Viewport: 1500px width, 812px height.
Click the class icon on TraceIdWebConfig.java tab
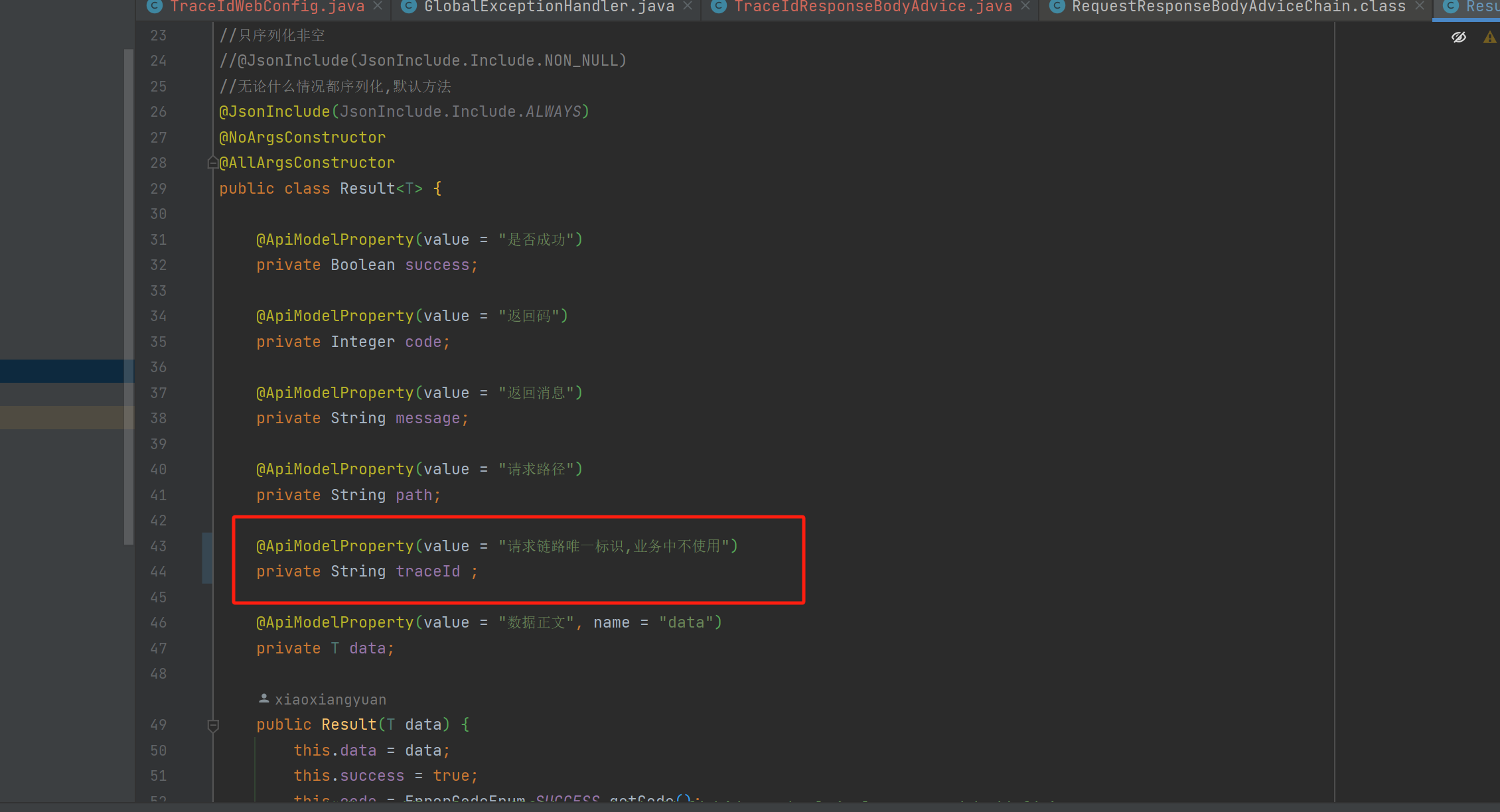155,7
